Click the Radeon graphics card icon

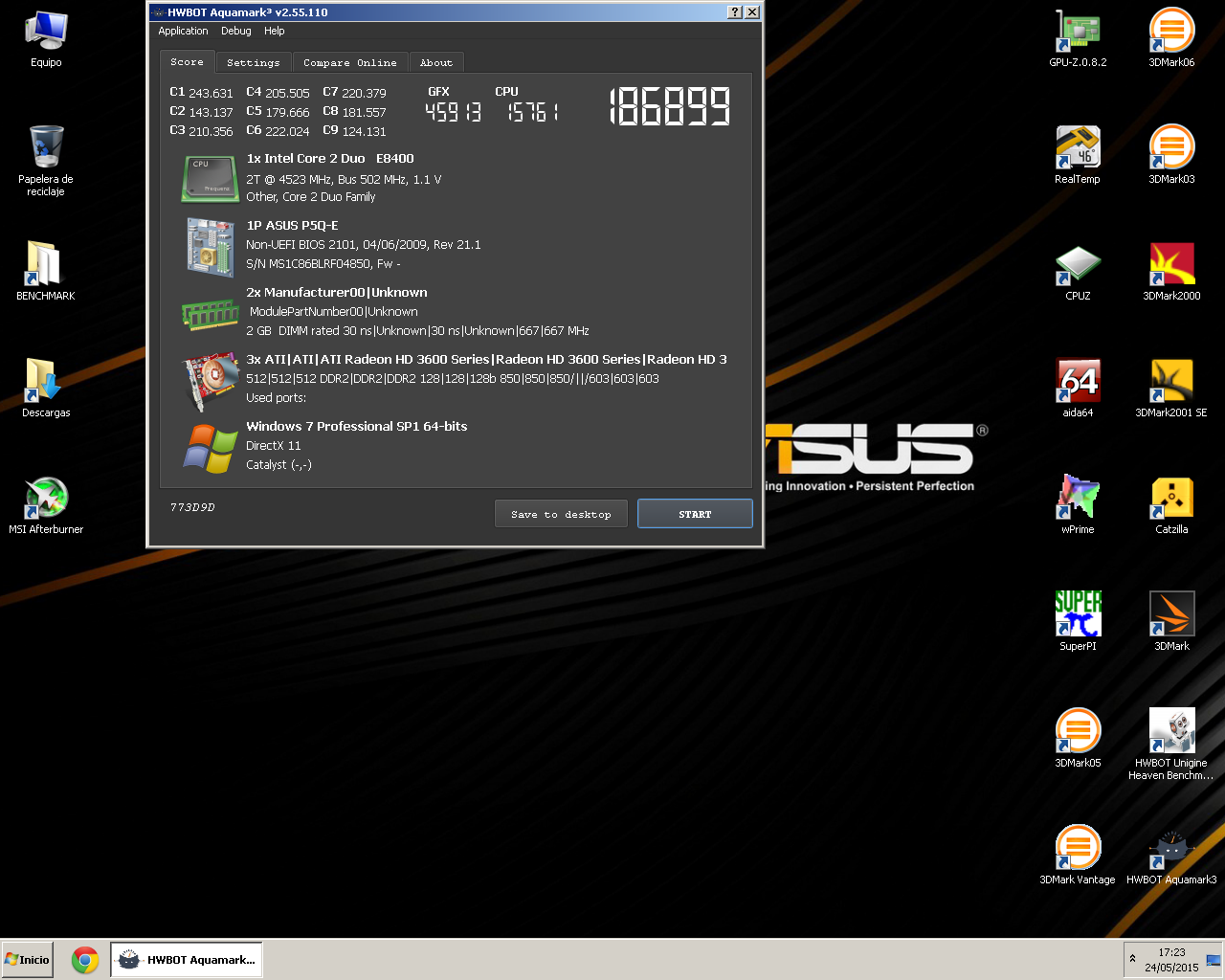coord(212,380)
